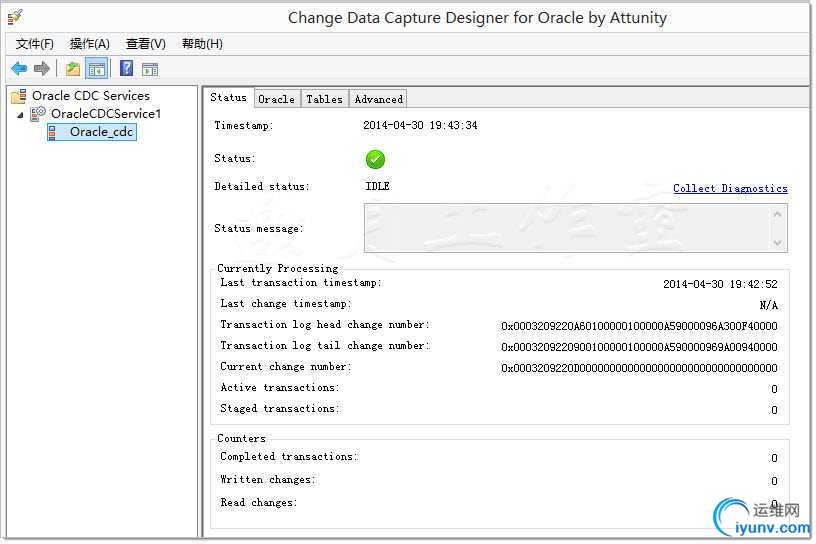This screenshot has height=544, width=816.
Task: Click the application icon in title bar
Action: [15, 17]
